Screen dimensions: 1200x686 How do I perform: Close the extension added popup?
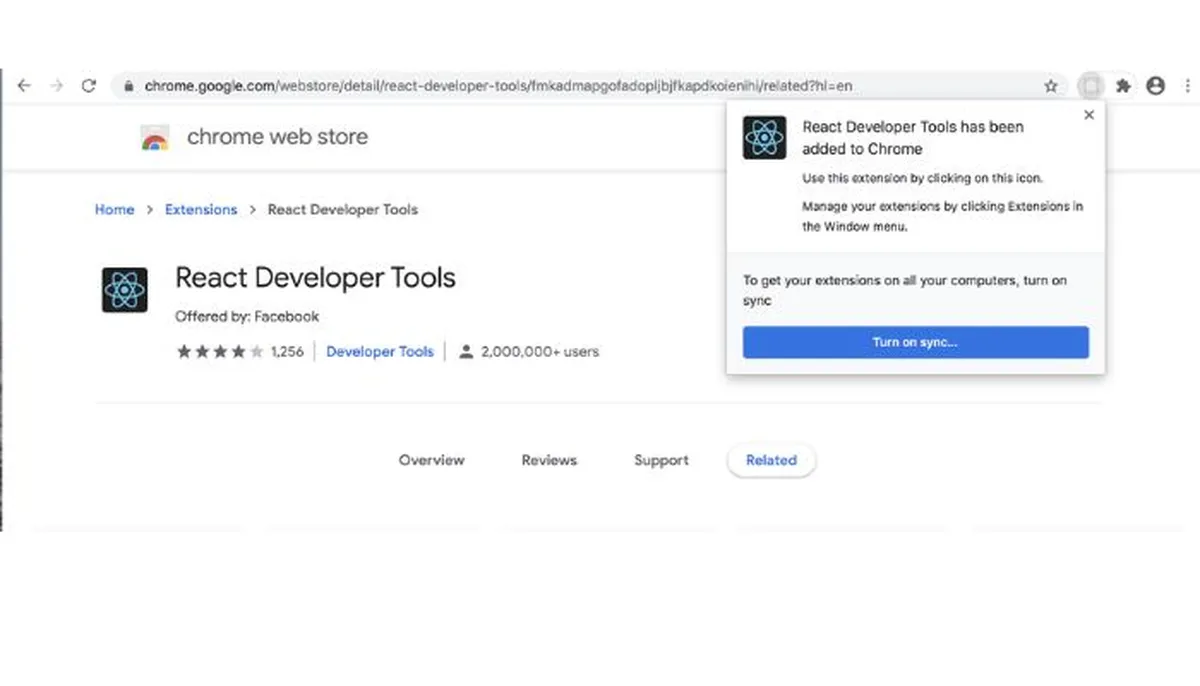[x=1089, y=115]
